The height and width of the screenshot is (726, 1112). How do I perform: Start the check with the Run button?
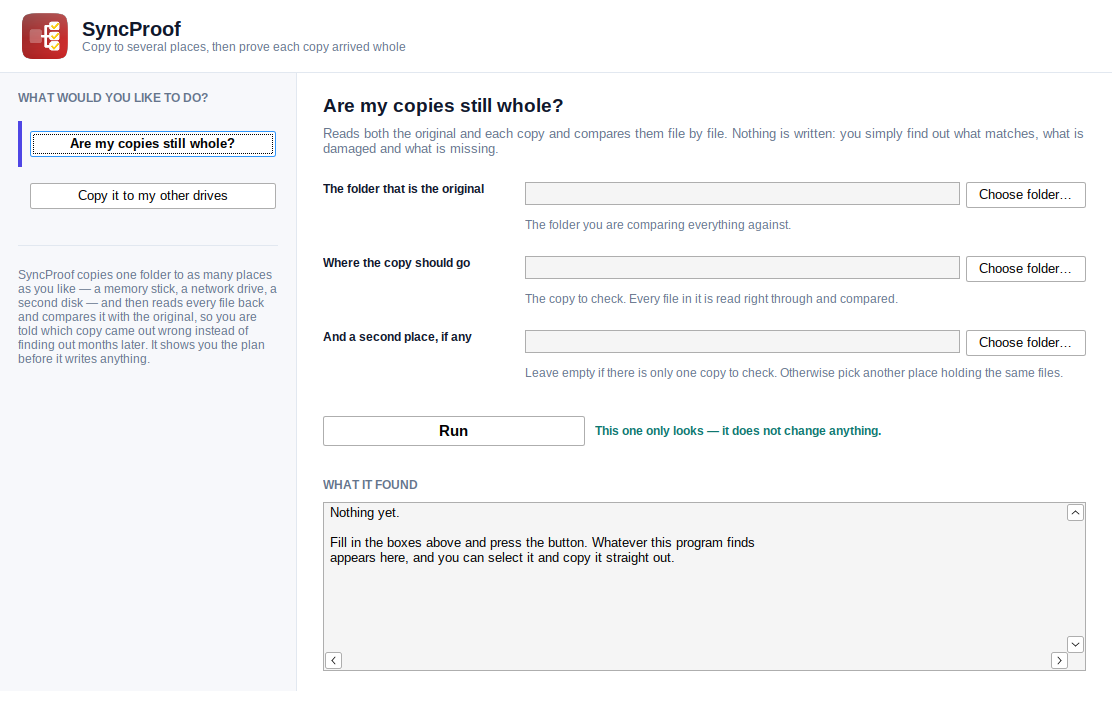(454, 431)
